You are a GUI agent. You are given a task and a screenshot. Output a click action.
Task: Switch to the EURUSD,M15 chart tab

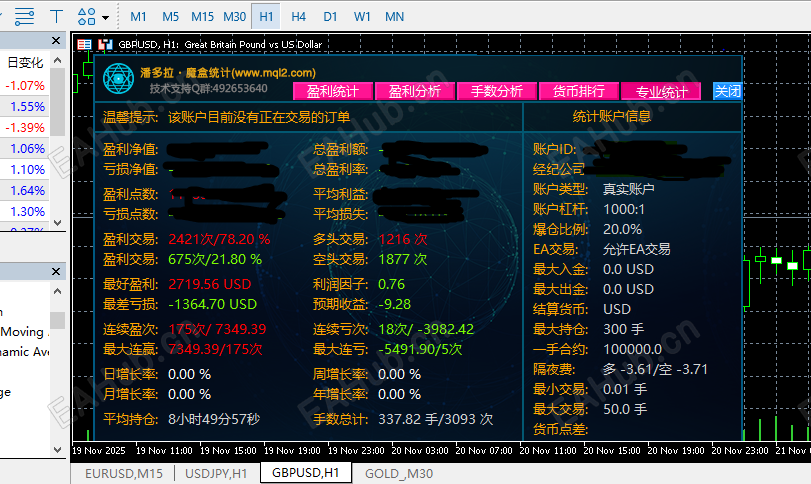coord(124,473)
